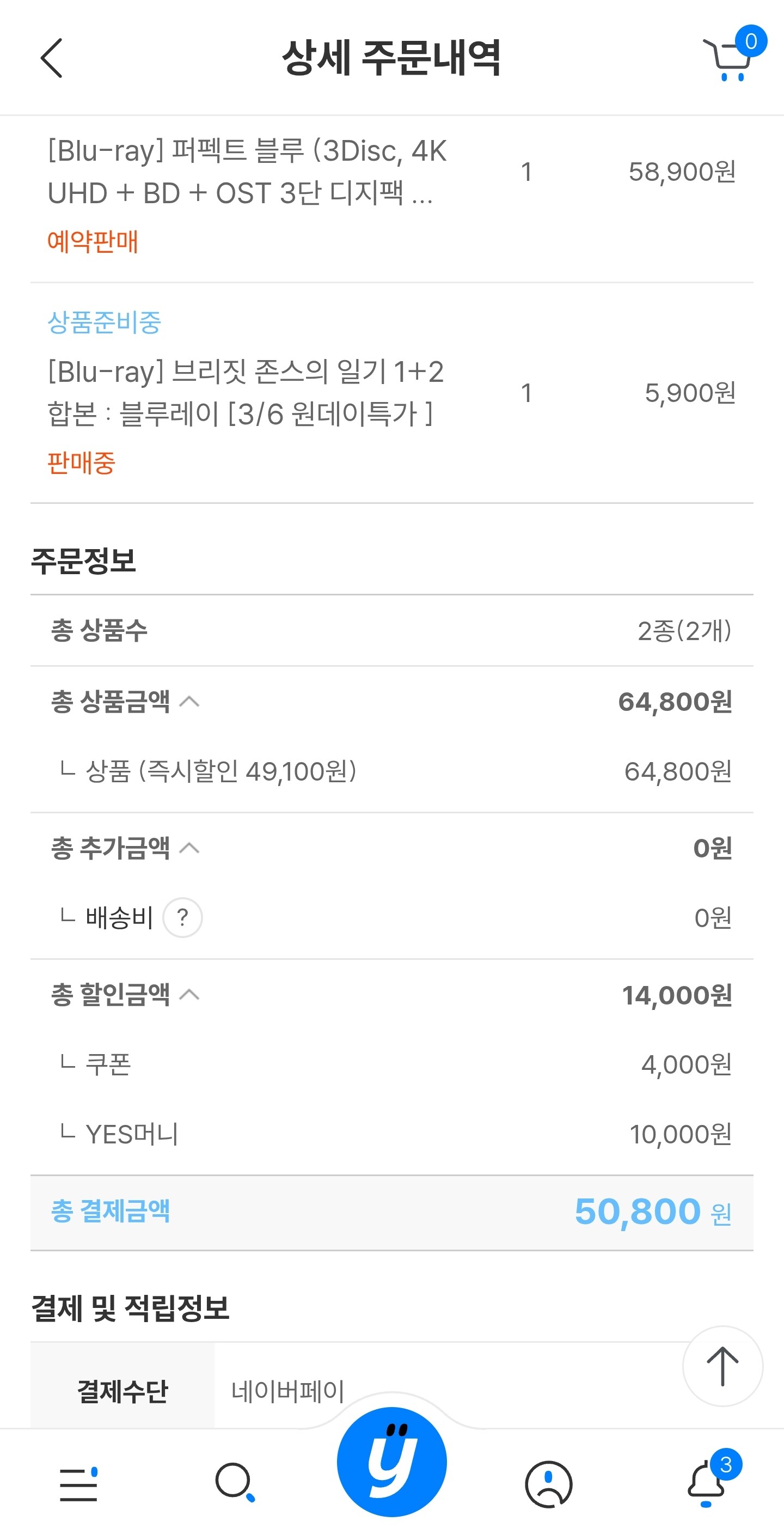The width and height of the screenshot is (784, 1540).
Task: Open the 브리짓 존스의 일기 Blu-ray product
Action: point(246,393)
